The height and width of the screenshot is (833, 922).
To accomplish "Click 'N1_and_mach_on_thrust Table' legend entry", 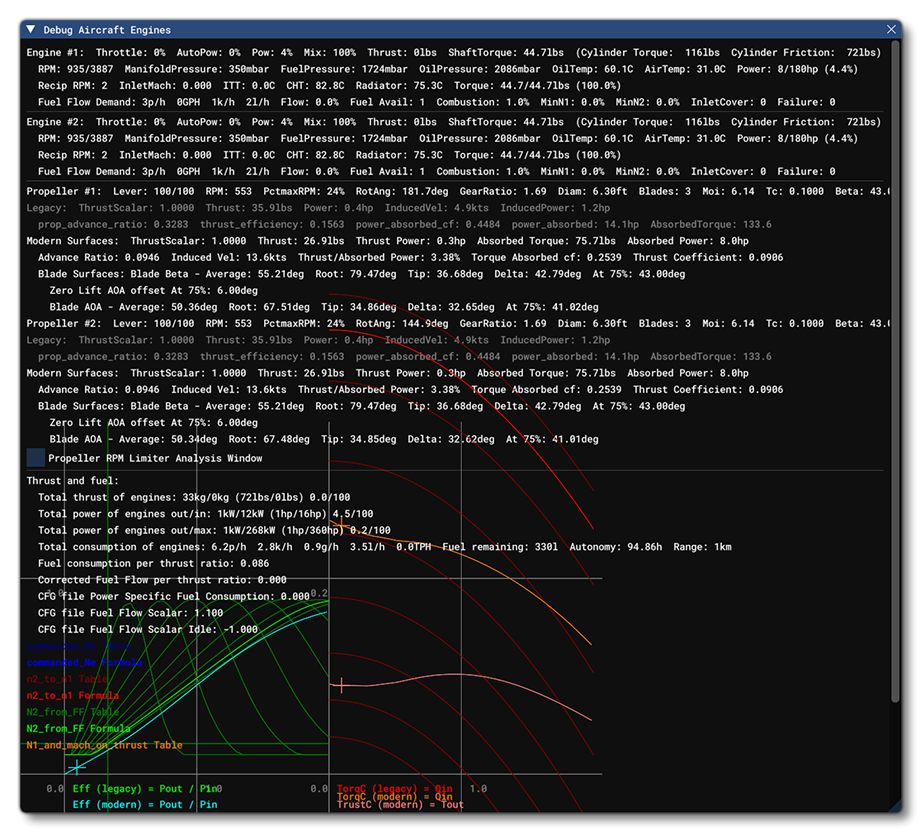I will [104, 745].
